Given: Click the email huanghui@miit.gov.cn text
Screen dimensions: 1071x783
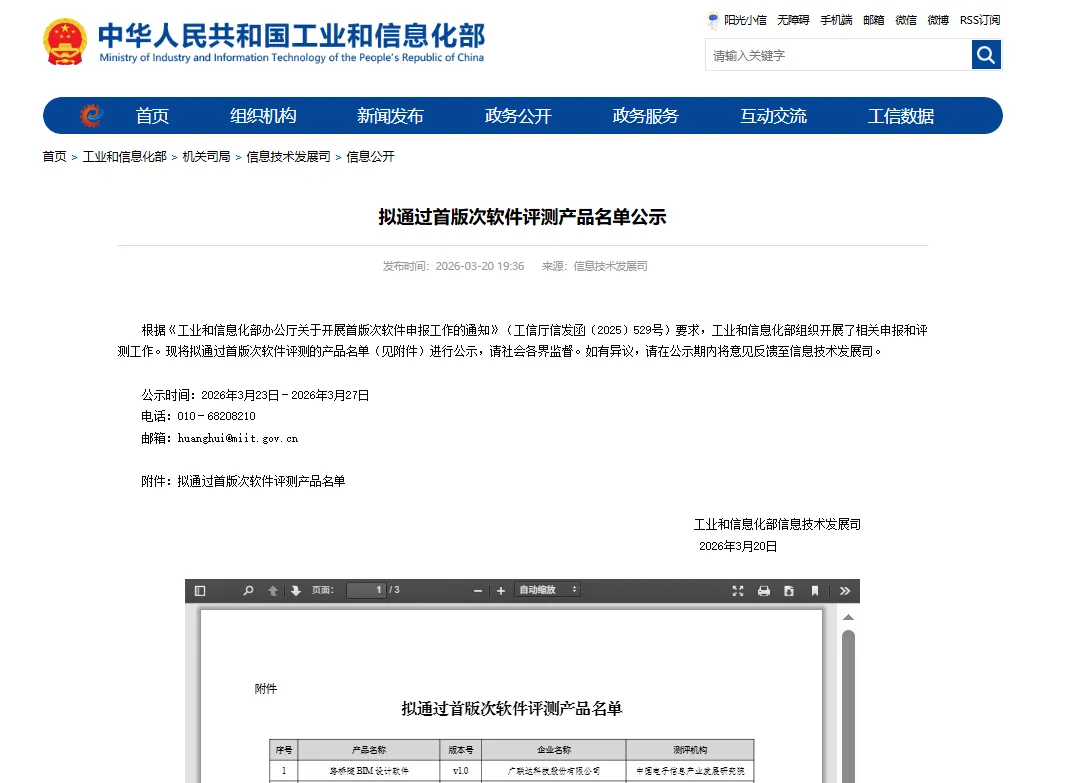Looking at the screenshot, I should [x=238, y=438].
